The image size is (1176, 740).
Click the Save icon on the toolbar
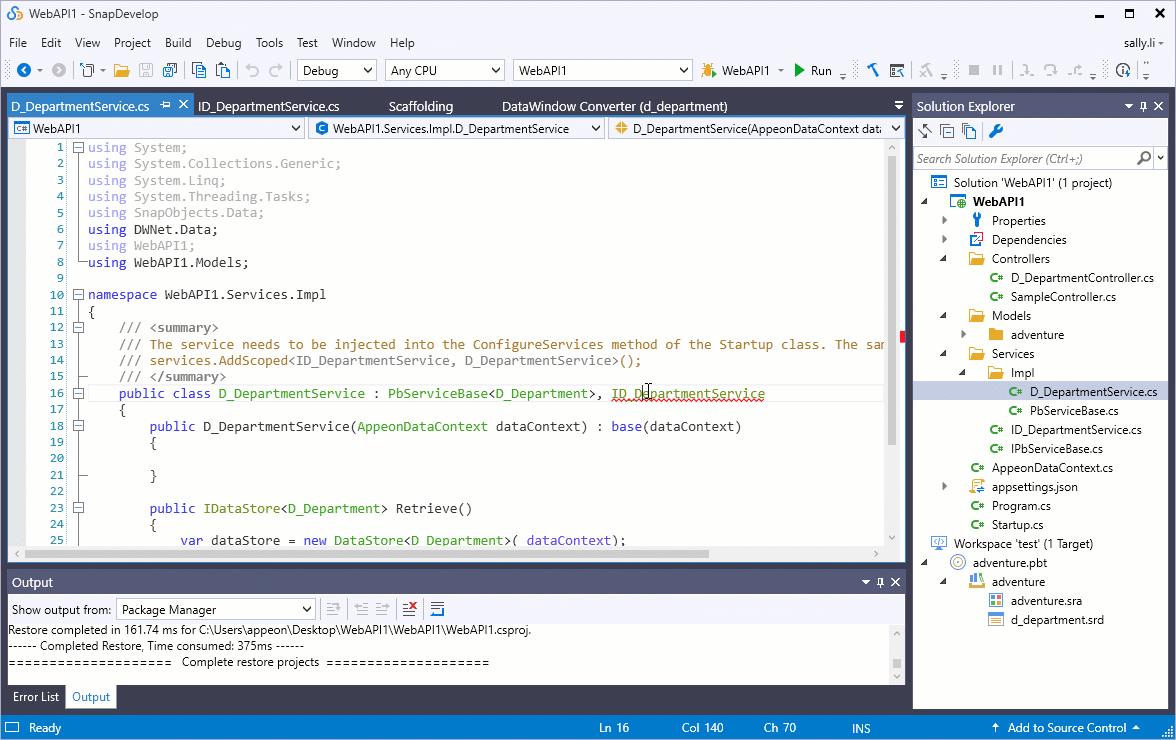coord(148,69)
